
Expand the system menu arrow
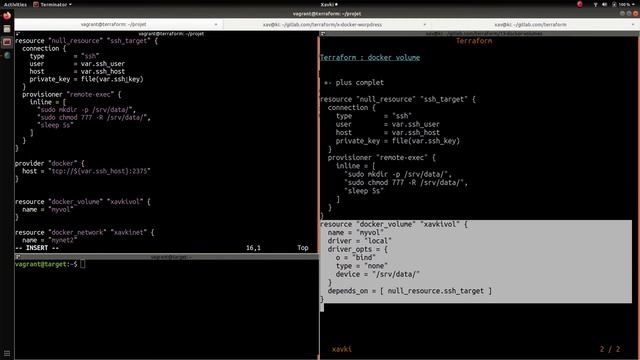[634, 4]
